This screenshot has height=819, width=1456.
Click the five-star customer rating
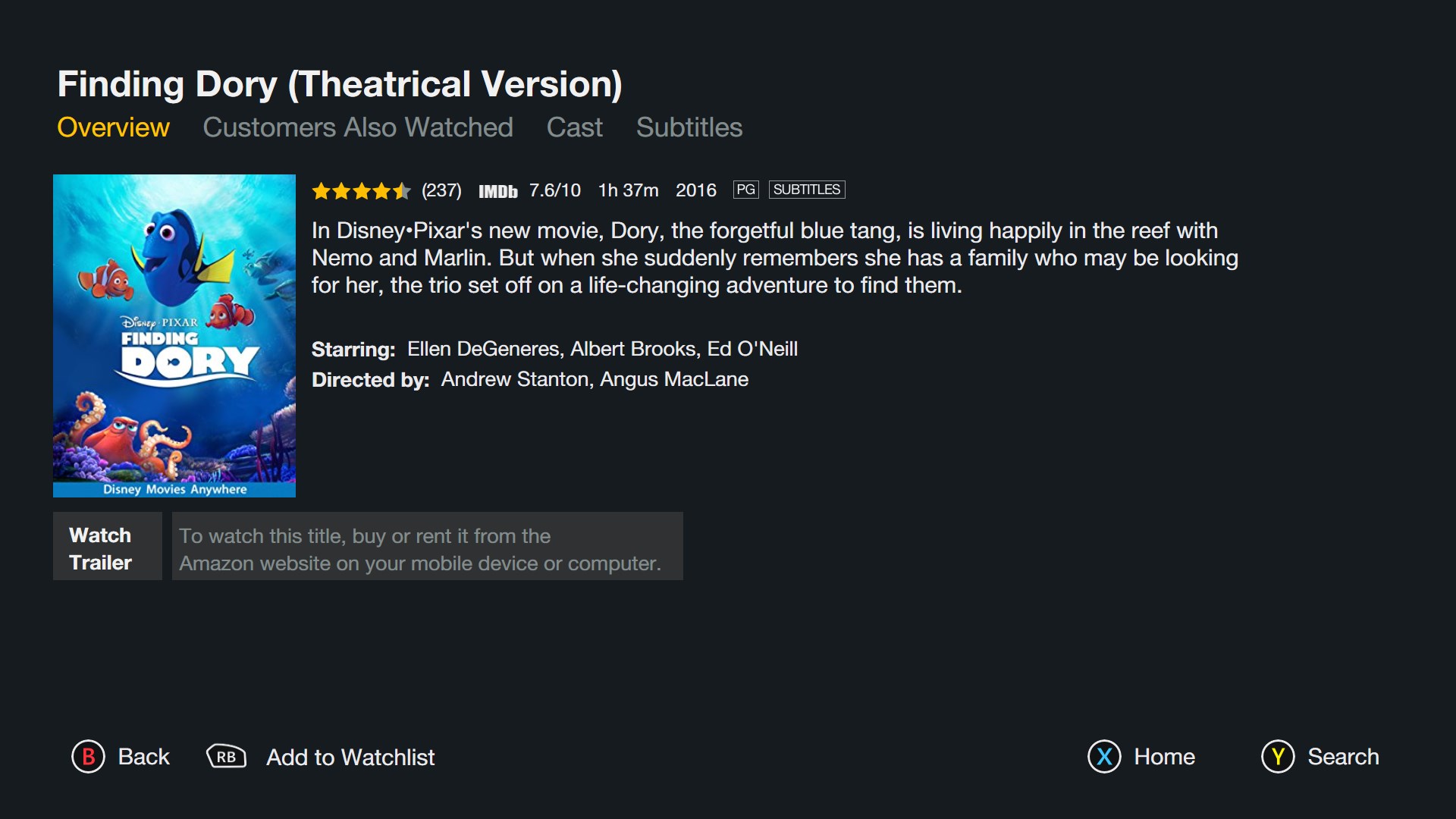click(x=361, y=191)
